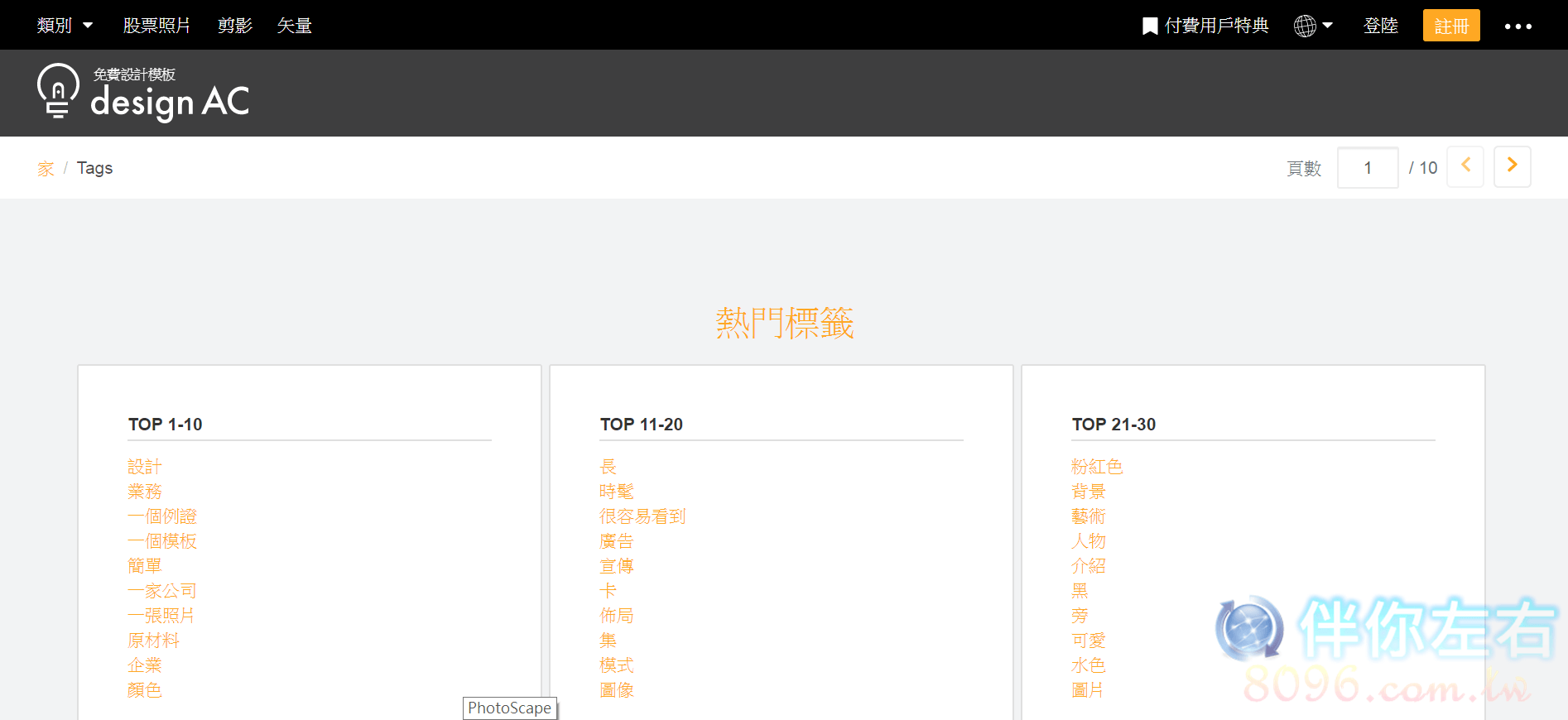Screen dimensions: 1568x720
Task: Go to previous page with left arrow
Action: (1465, 166)
